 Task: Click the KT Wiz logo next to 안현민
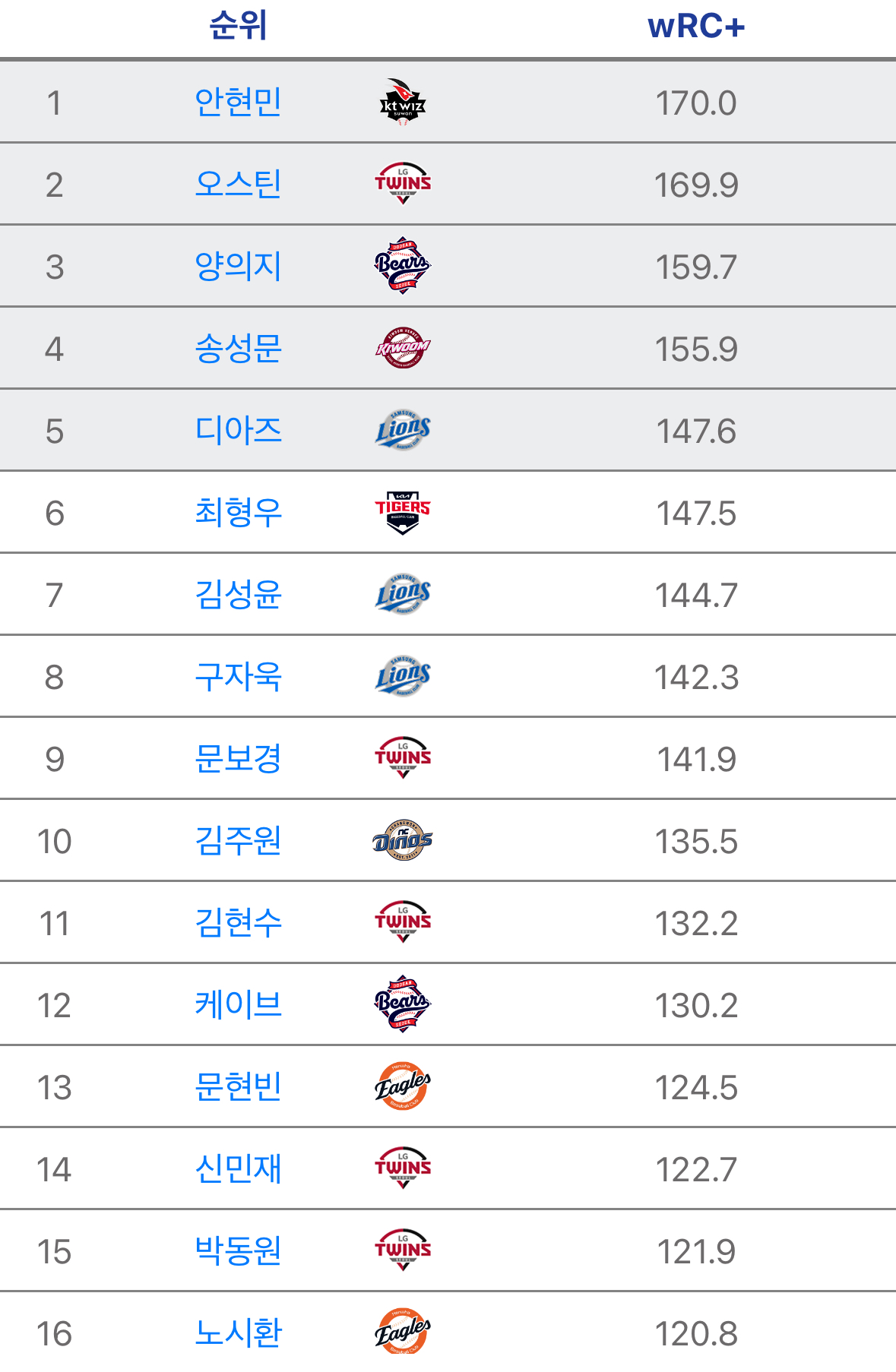(403, 103)
